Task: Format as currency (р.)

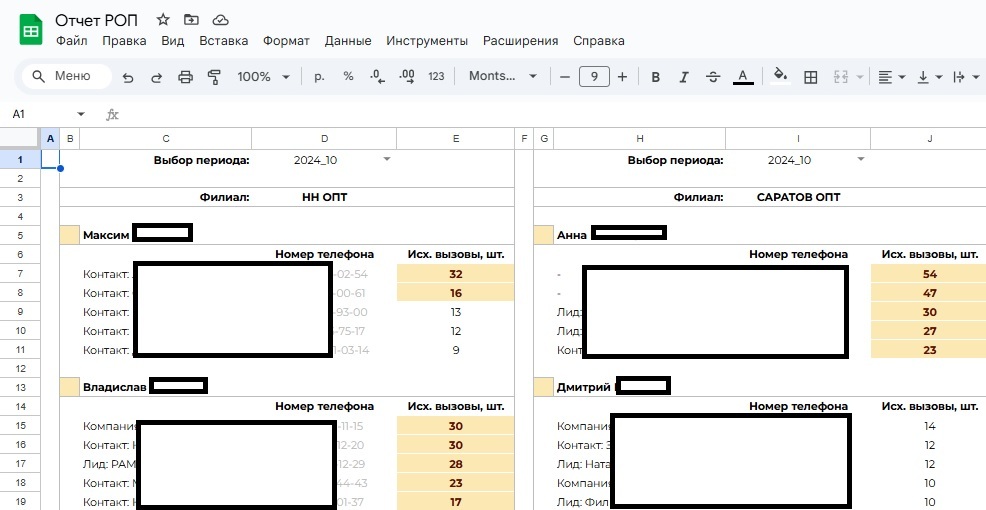Action: pos(319,77)
